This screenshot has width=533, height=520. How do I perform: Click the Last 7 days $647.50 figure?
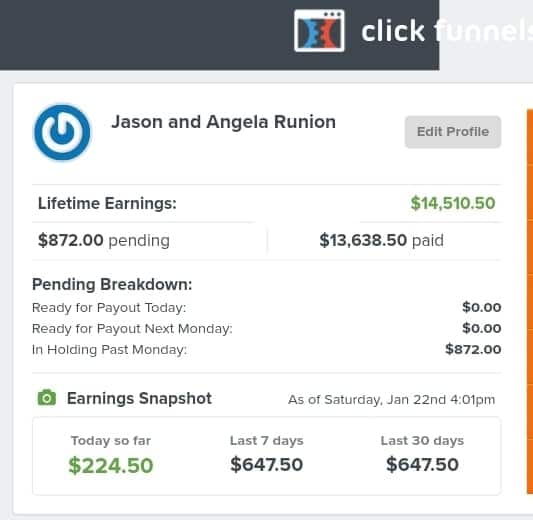click(266, 464)
